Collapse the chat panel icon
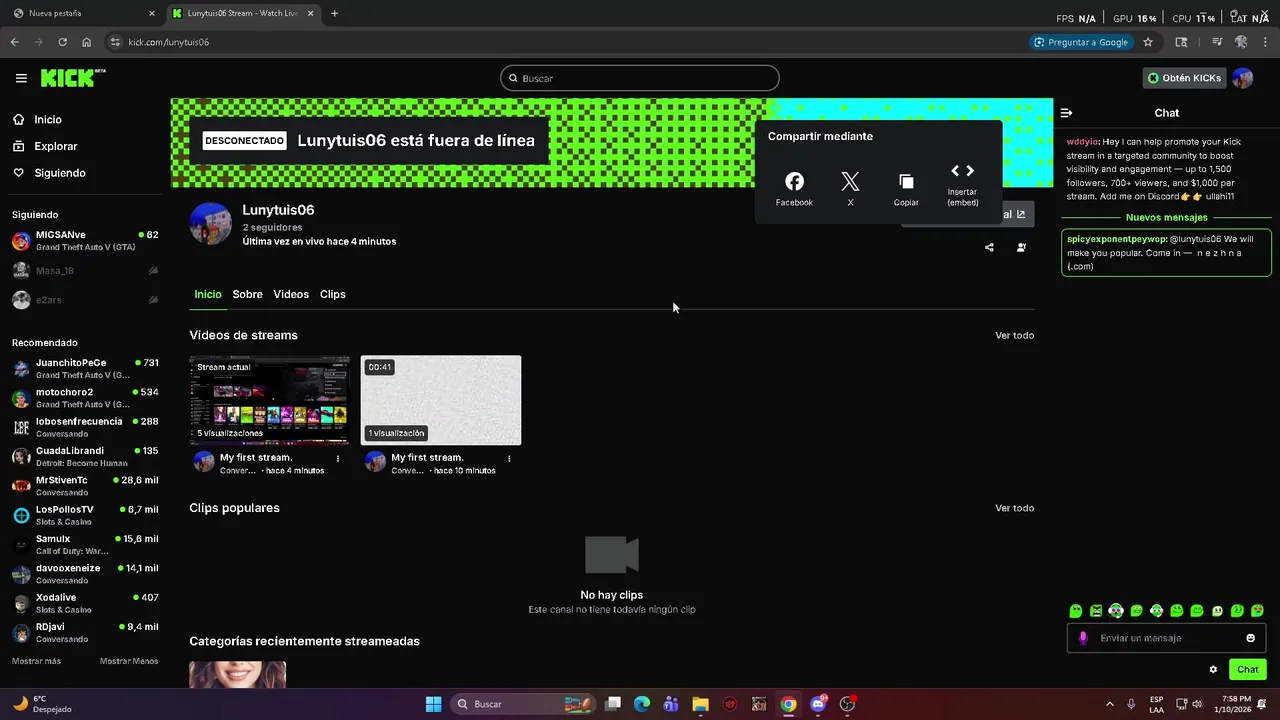 click(x=1067, y=113)
